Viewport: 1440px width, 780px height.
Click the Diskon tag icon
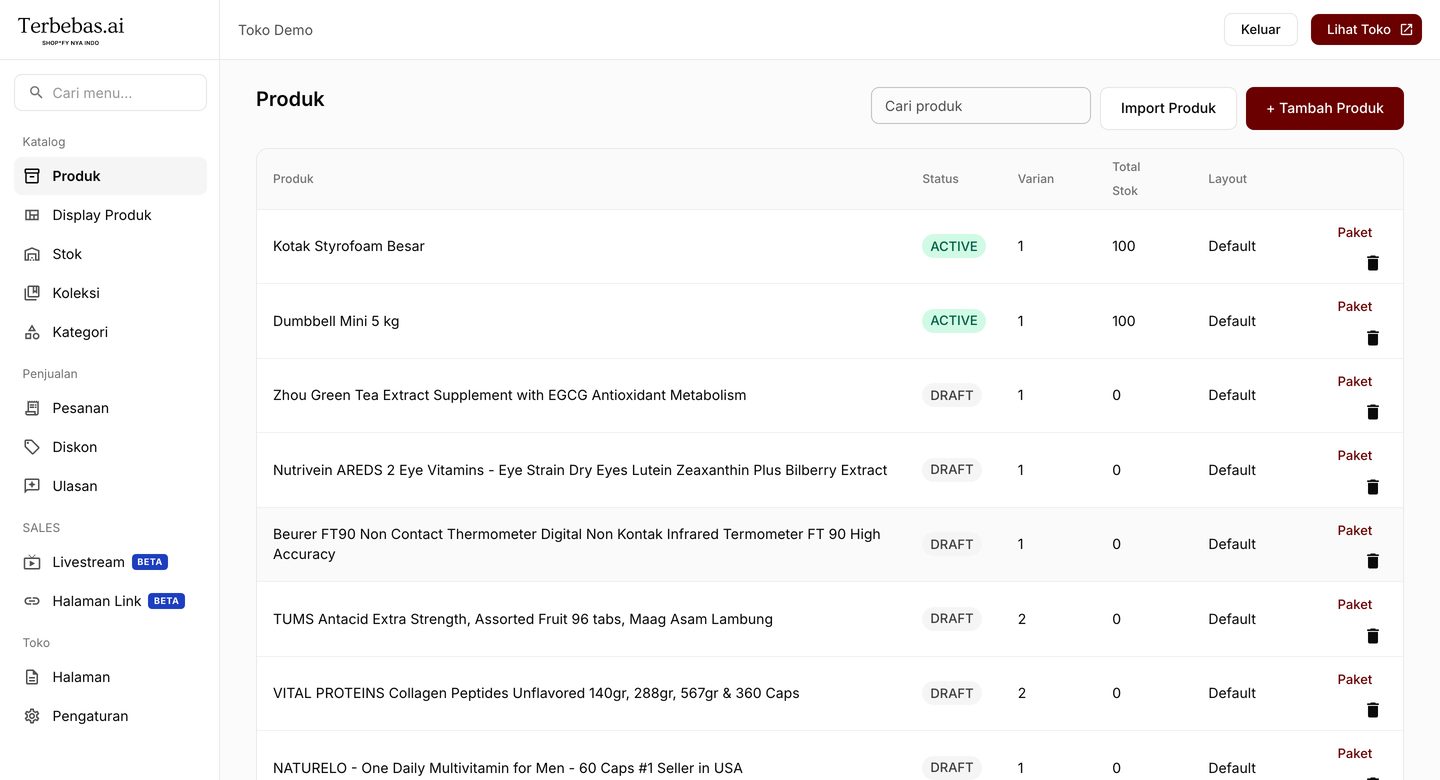32,447
